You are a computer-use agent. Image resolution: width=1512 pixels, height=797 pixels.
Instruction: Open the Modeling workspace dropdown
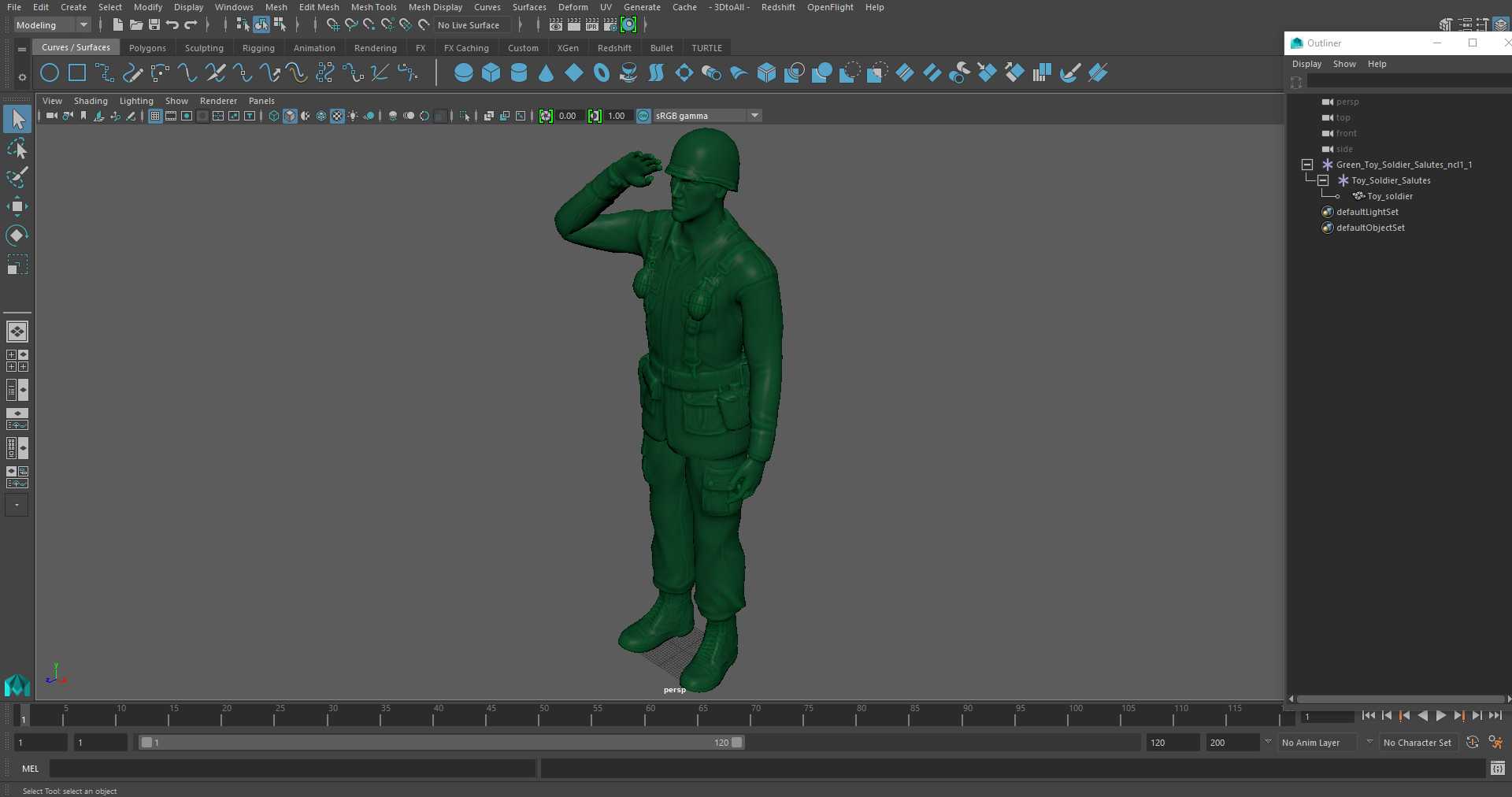pyautogui.click(x=52, y=25)
